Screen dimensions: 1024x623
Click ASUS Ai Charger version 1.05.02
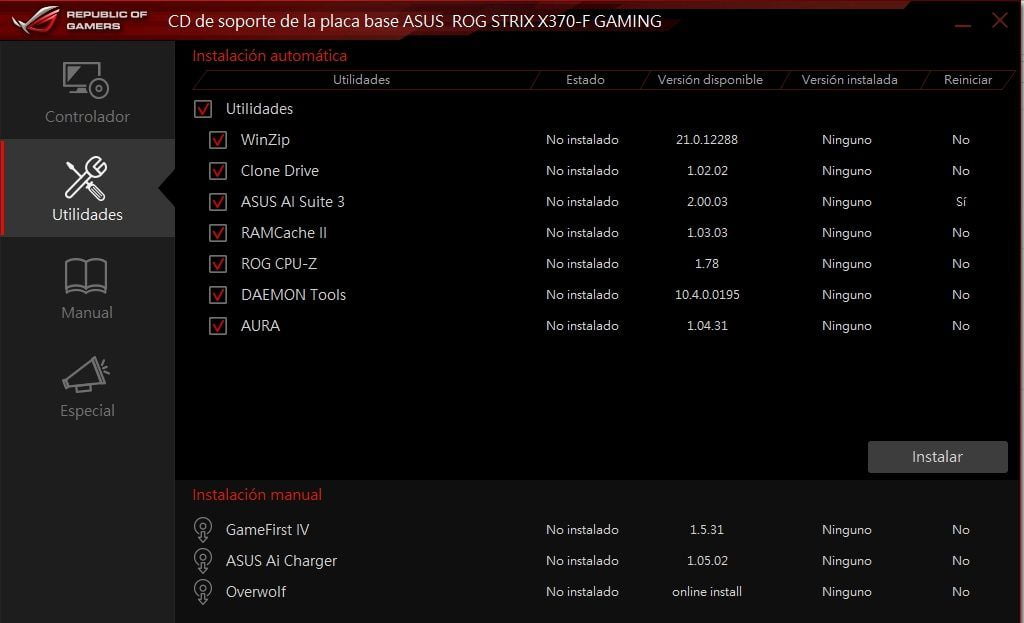pos(707,560)
